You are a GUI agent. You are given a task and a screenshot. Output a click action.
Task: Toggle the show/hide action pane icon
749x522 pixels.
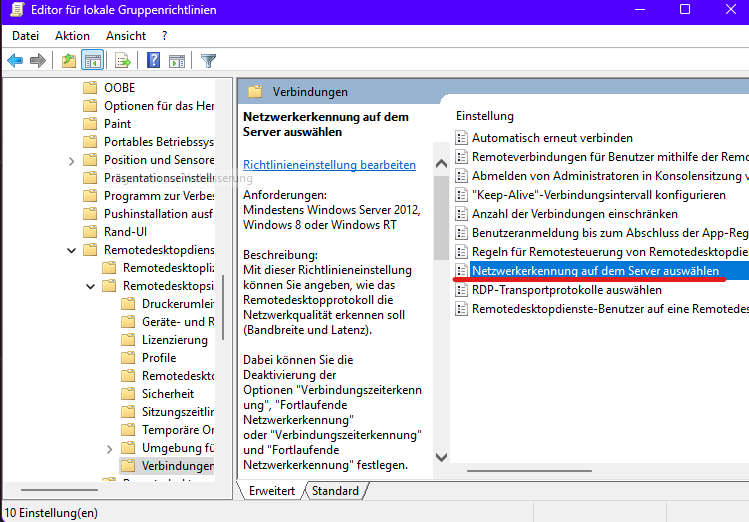coord(177,61)
